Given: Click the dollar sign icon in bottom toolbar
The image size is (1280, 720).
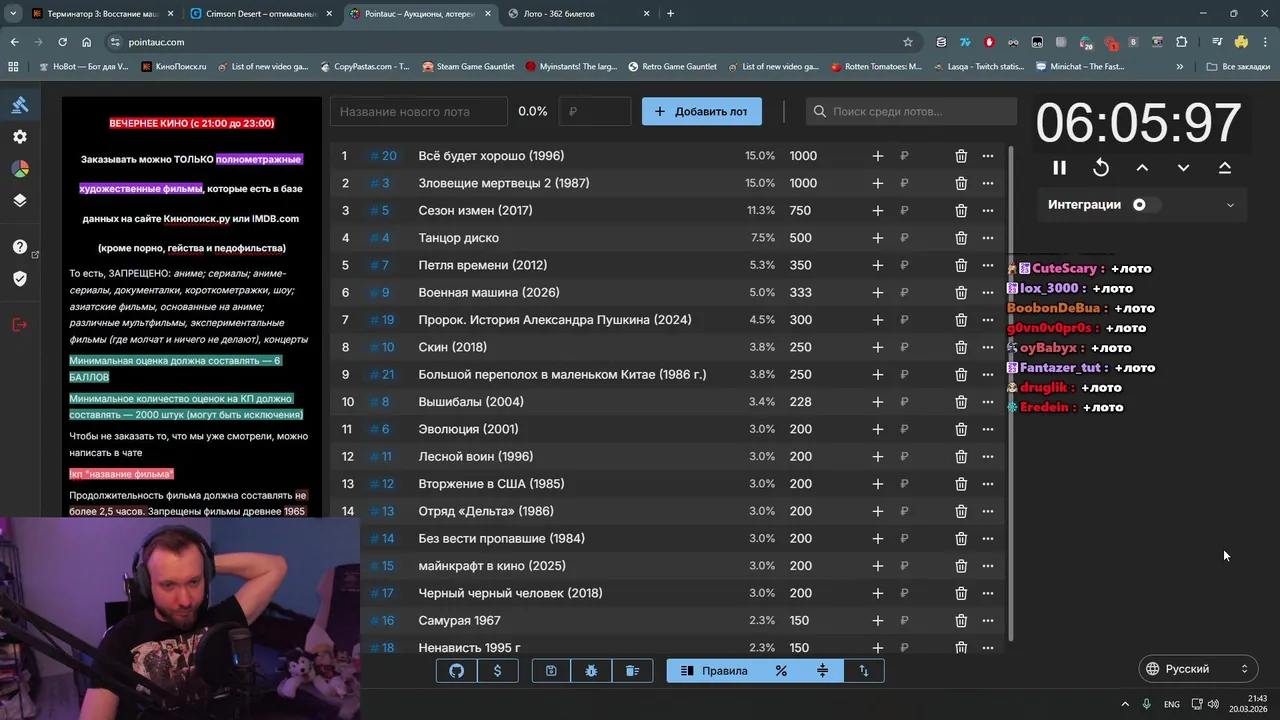Looking at the screenshot, I should [x=498, y=671].
